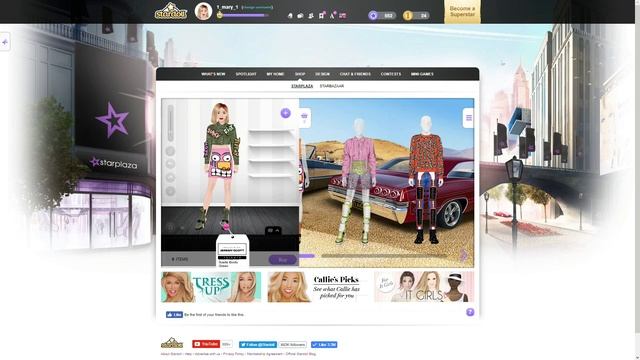Open the Tress Up banner
Screen dimensions: 640x360
click(211, 287)
